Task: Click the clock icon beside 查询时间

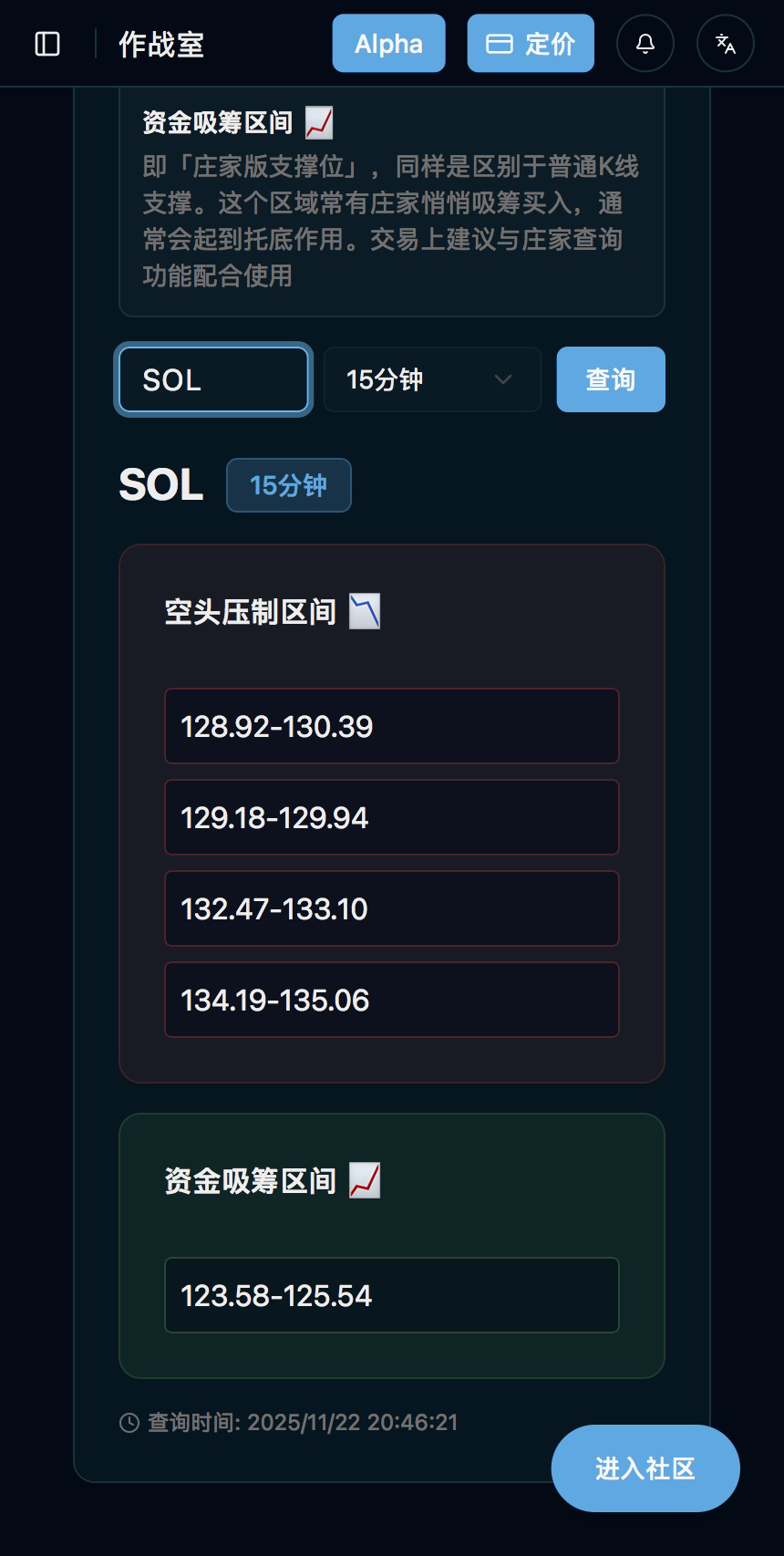Action: (129, 1423)
